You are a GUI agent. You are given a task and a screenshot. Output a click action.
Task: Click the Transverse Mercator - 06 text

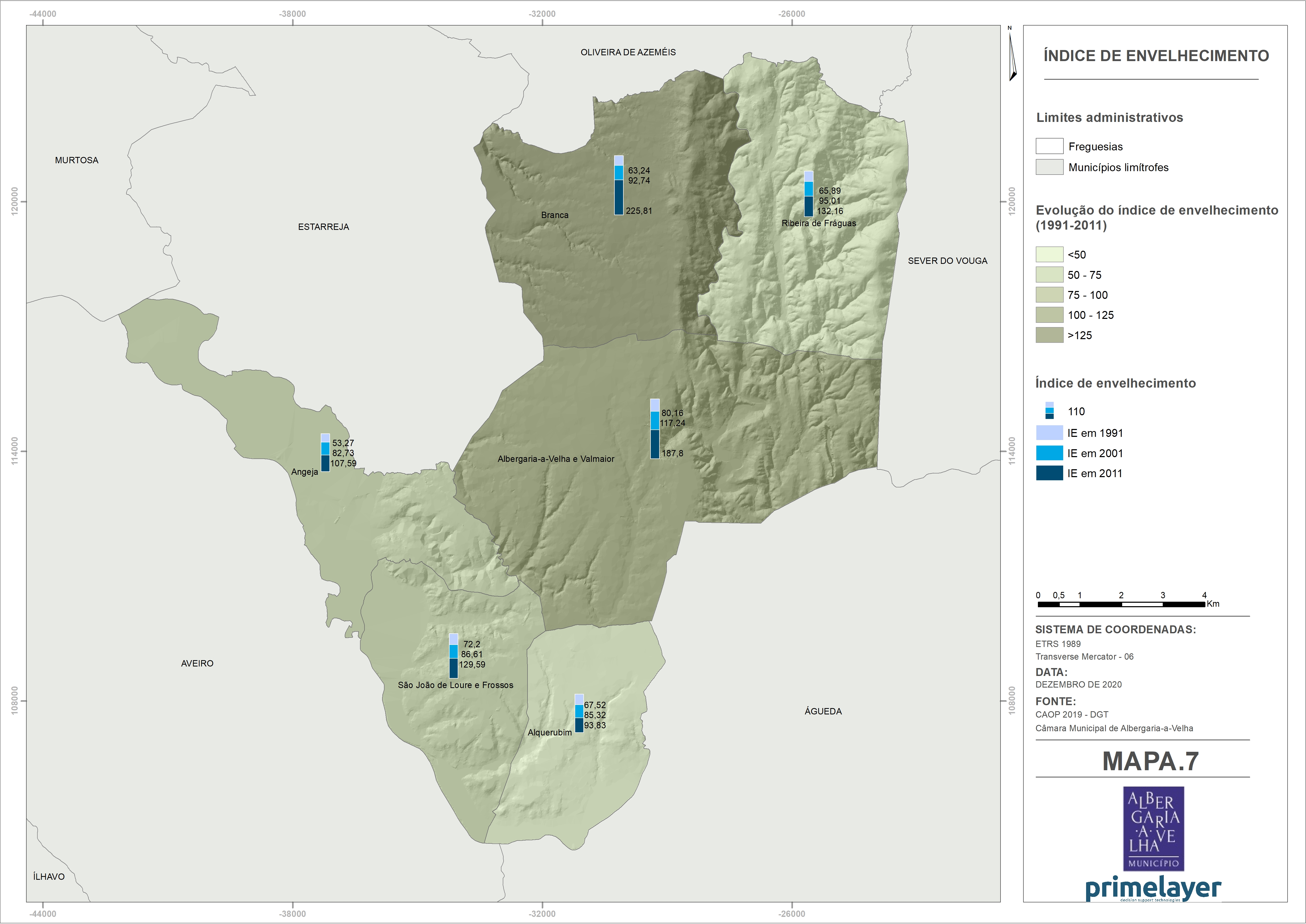tap(1085, 656)
